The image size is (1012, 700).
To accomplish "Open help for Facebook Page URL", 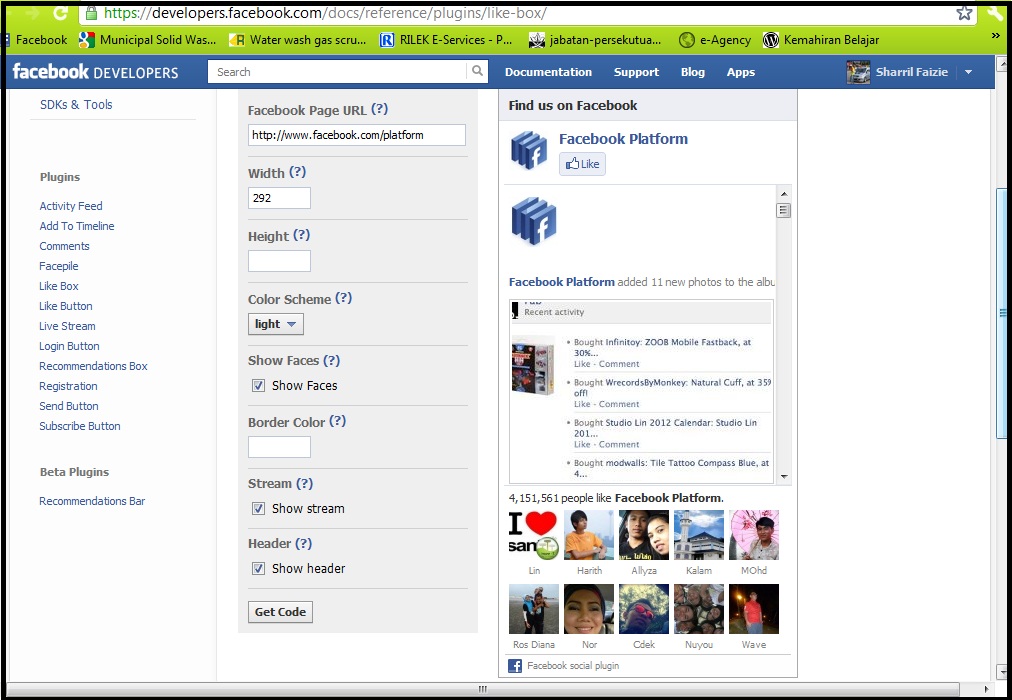I will (380, 109).
